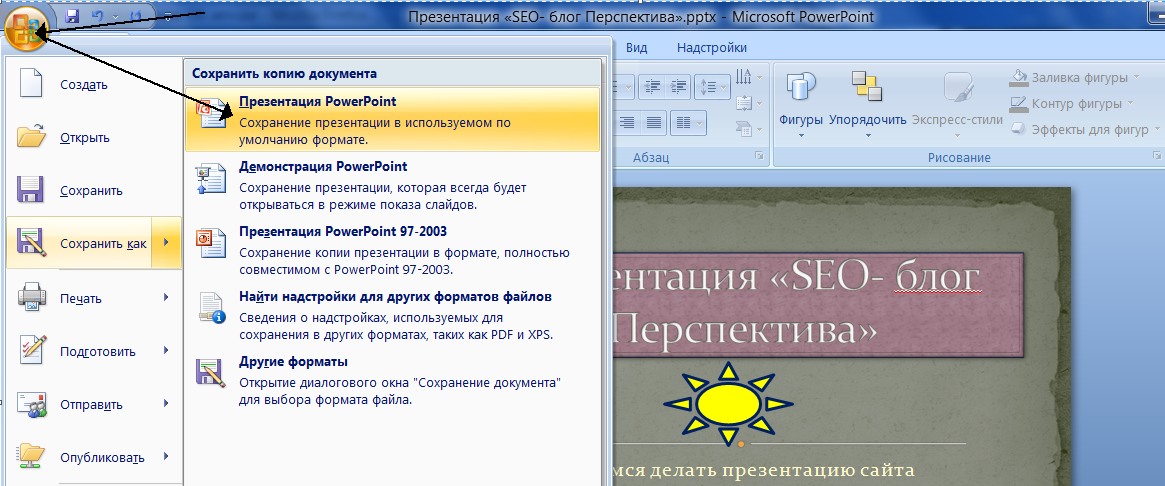Open Customize Quick Access Toolbar dropdown
The image size is (1165, 486).
pos(168,16)
